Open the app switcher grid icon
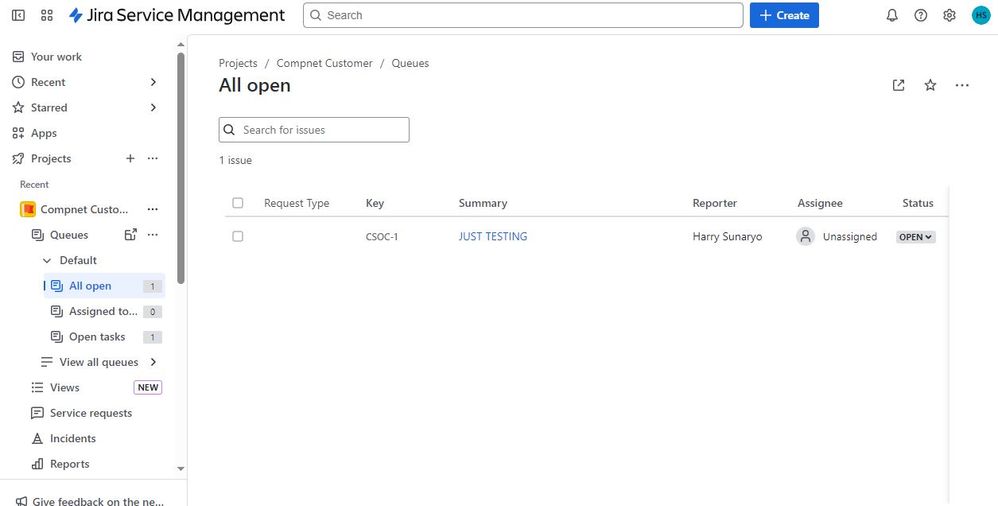Viewport: 998px width, 506px height. click(x=46, y=15)
